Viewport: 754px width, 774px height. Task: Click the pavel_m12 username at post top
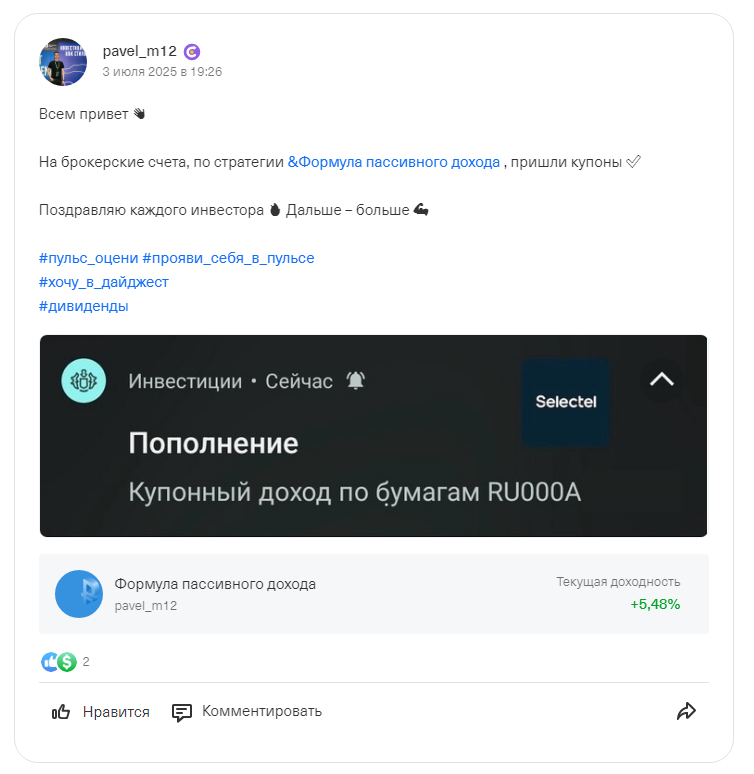[139, 51]
